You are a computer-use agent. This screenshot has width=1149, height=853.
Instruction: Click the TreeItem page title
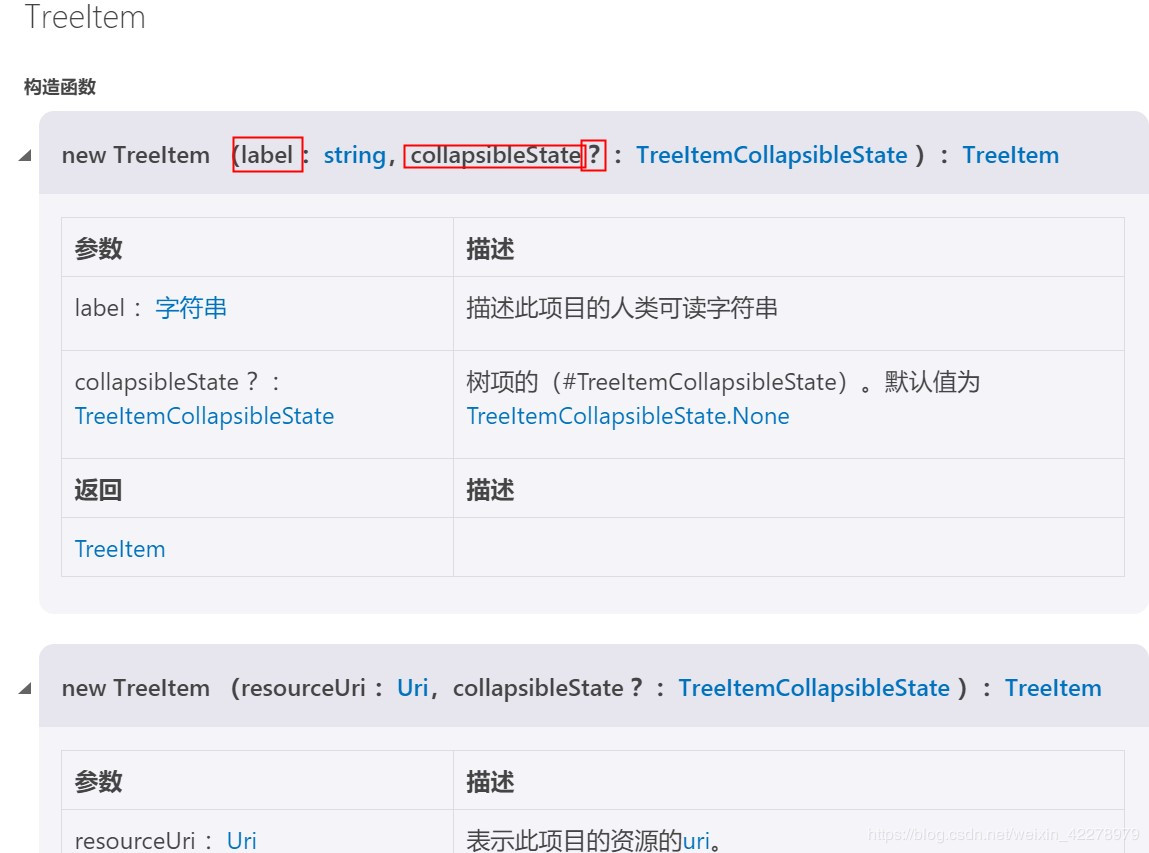(85, 16)
